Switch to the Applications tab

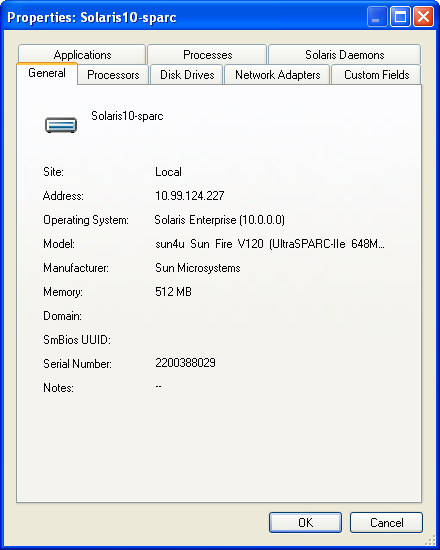(x=82, y=54)
